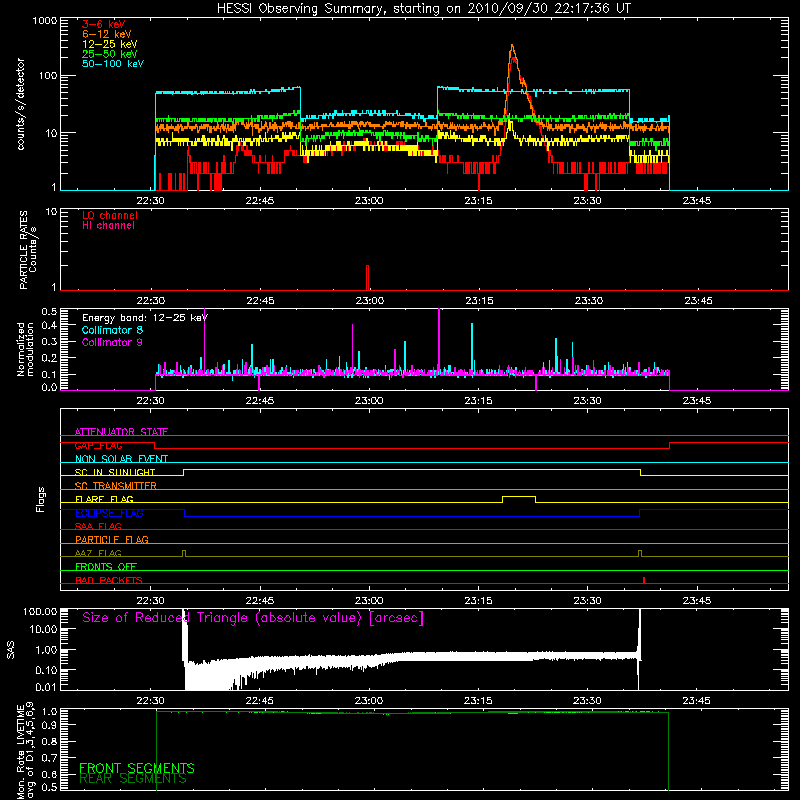
Task: Click the REAR SEGMENTS legend label
Action: [x=133, y=779]
